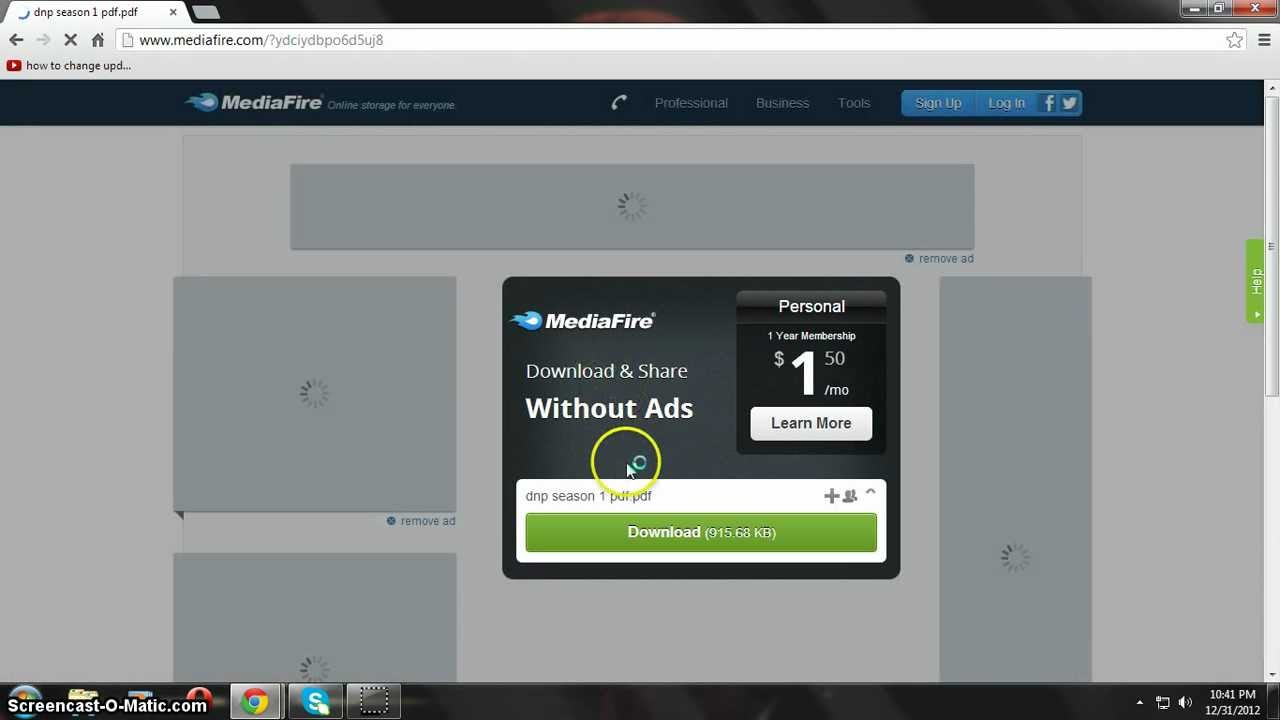Image resolution: width=1280 pixels, height=720 pixels.
Task: Click the MediaFire logo in the promo panel
Action: pos(583,320)
